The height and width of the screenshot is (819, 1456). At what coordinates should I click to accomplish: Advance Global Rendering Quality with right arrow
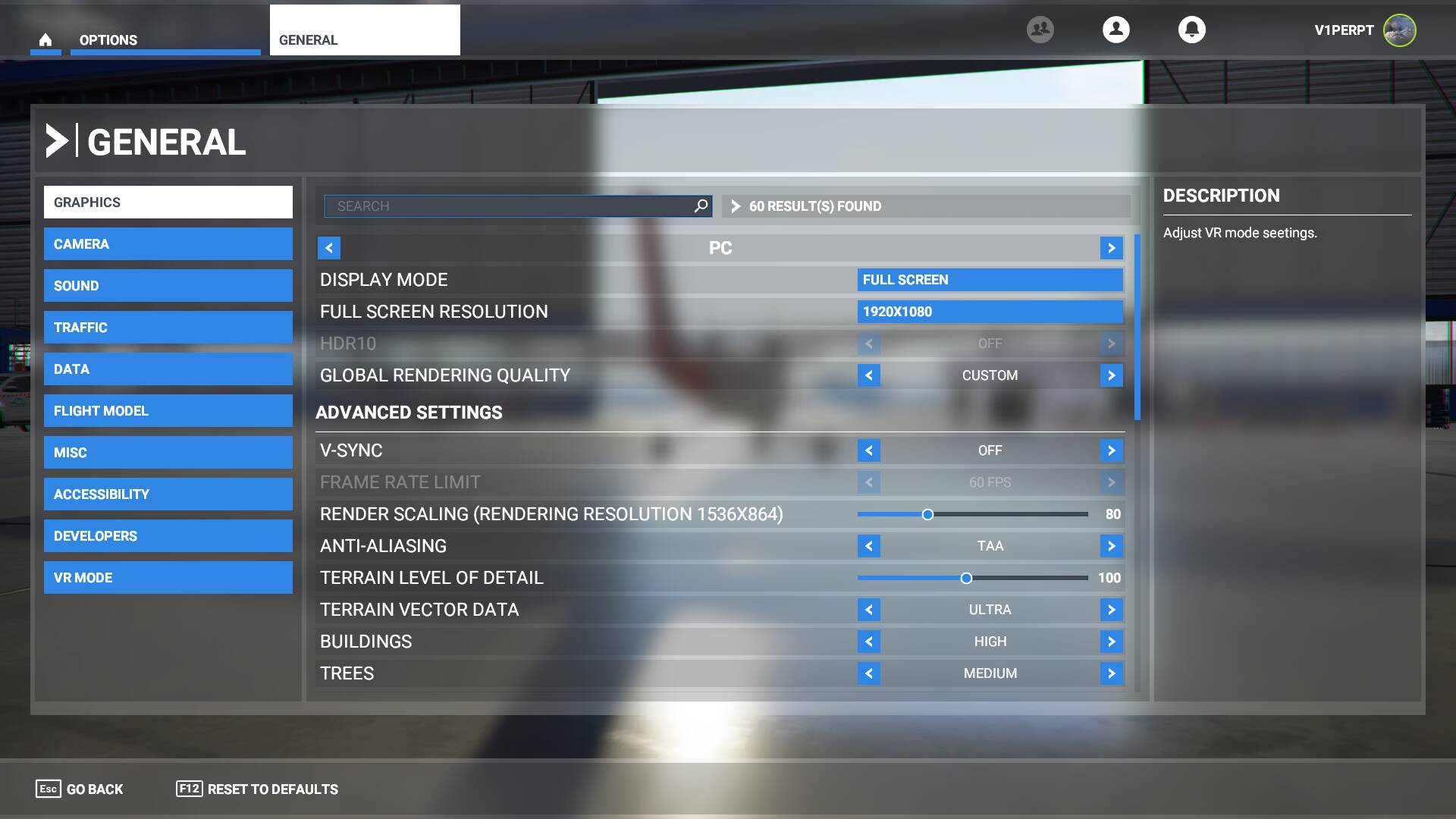pos(1111,375)
